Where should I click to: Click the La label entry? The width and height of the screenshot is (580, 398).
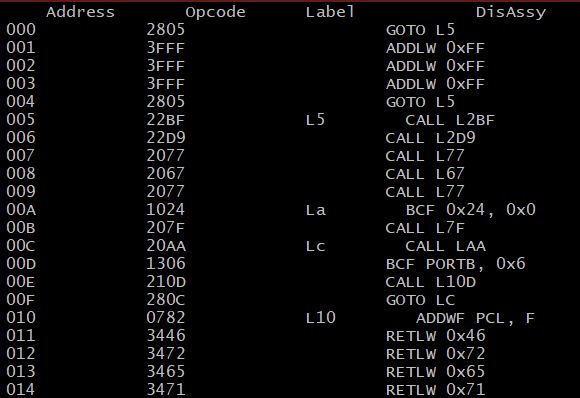[x=316, y=210]
